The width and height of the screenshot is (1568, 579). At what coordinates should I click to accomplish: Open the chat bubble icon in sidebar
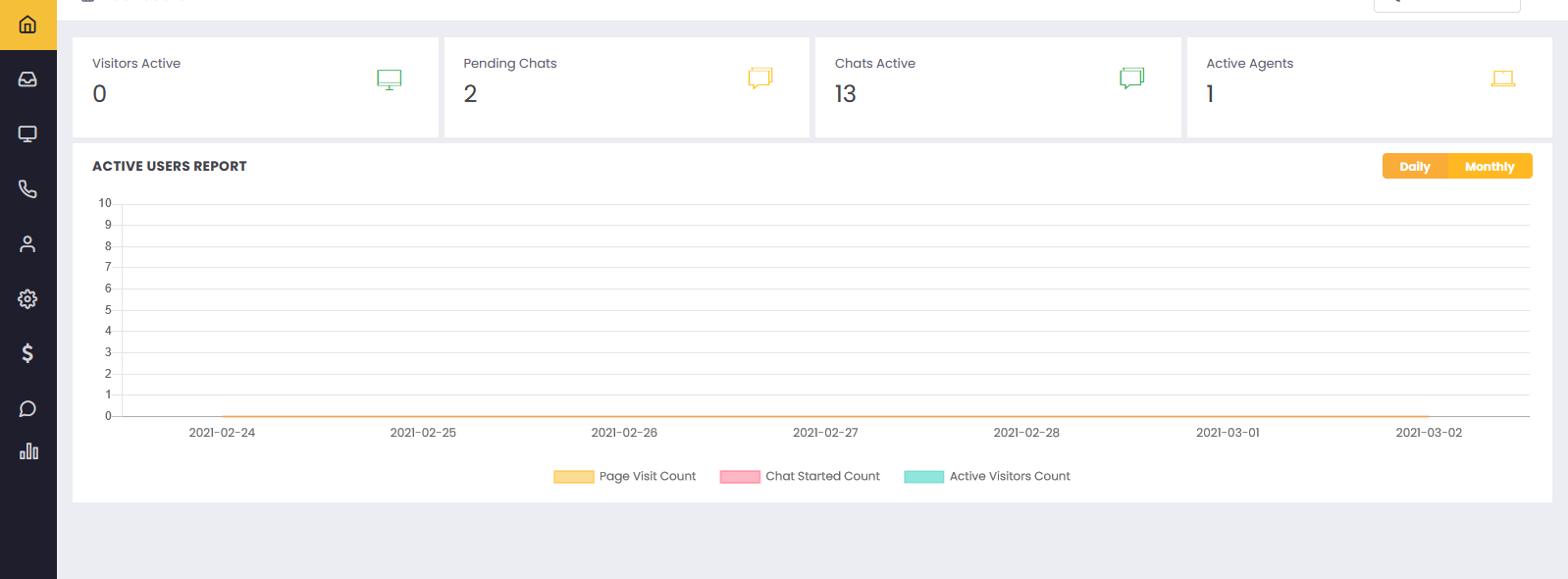tap(27, 408)
